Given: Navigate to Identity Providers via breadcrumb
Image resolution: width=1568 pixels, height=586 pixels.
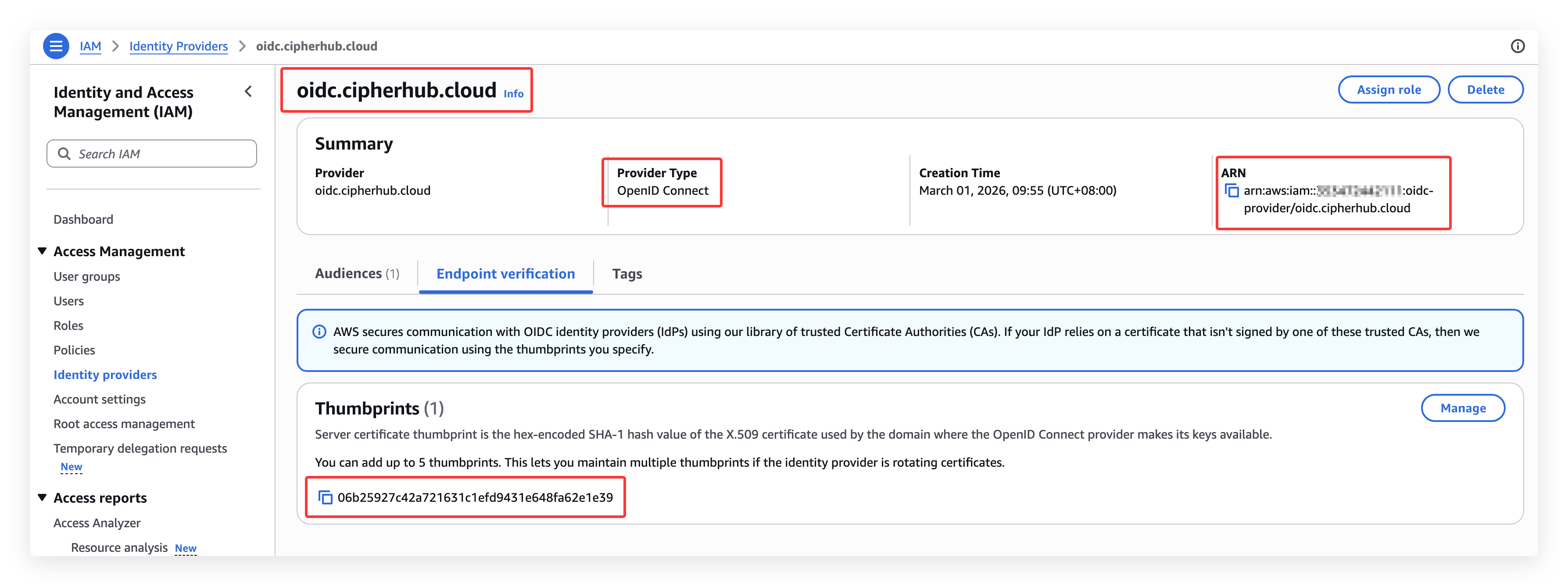Looking at the screenshot, I should (179, 46).
